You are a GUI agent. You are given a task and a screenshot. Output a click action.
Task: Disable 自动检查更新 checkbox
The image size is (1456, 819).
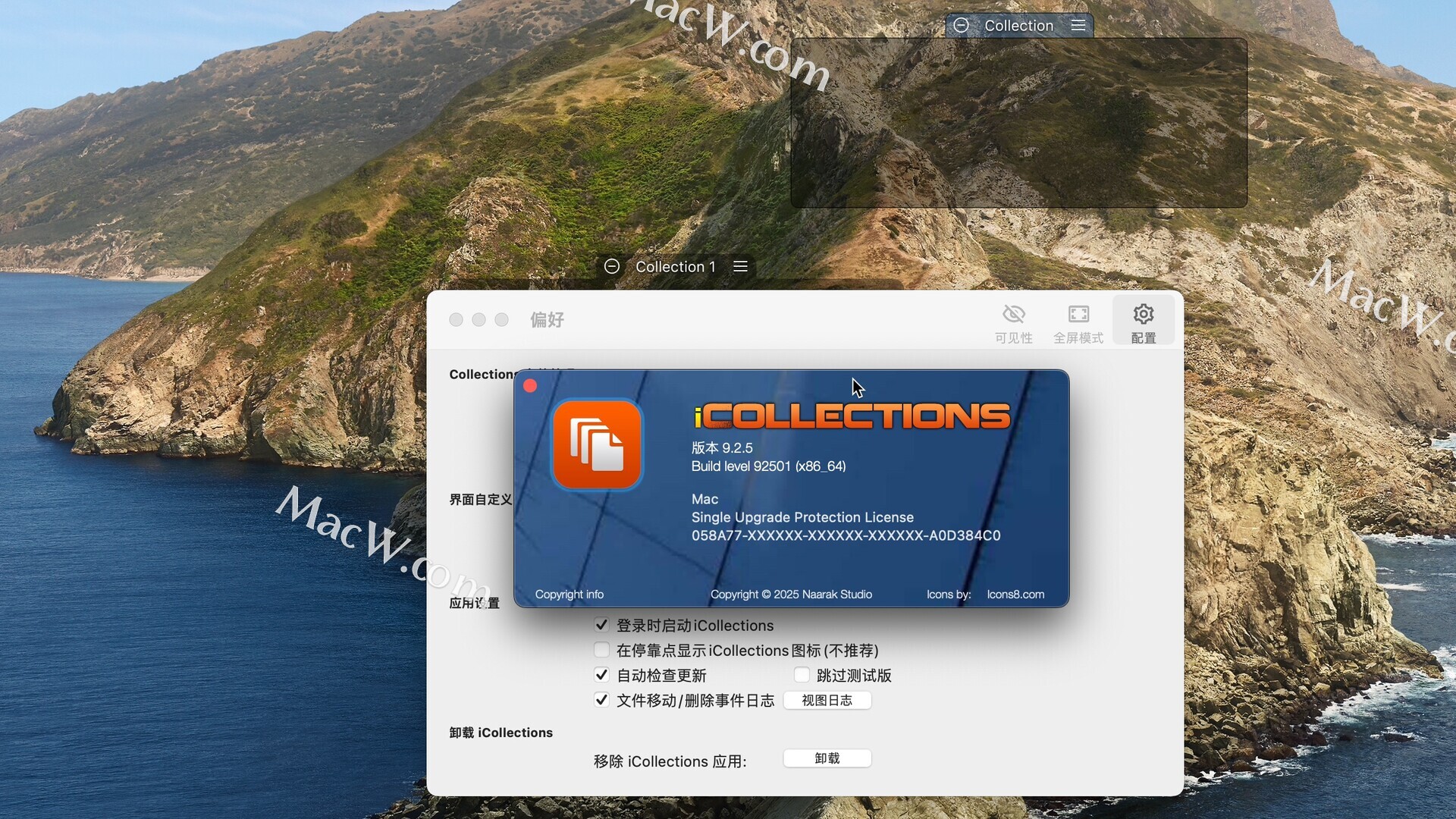[601, 675]
